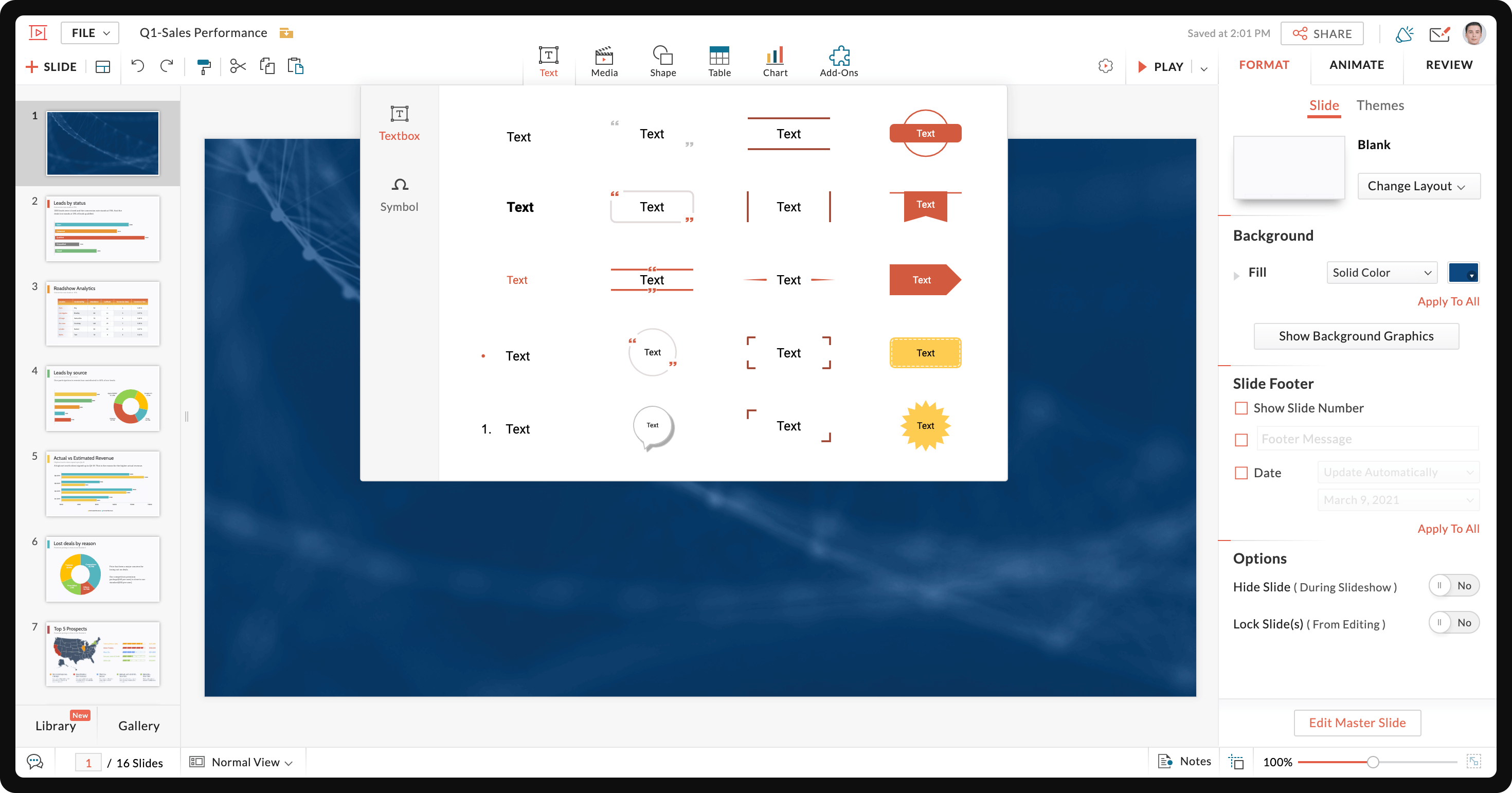
Task: Activate the Format Painter tool
Action: click(x=204, y=66)
